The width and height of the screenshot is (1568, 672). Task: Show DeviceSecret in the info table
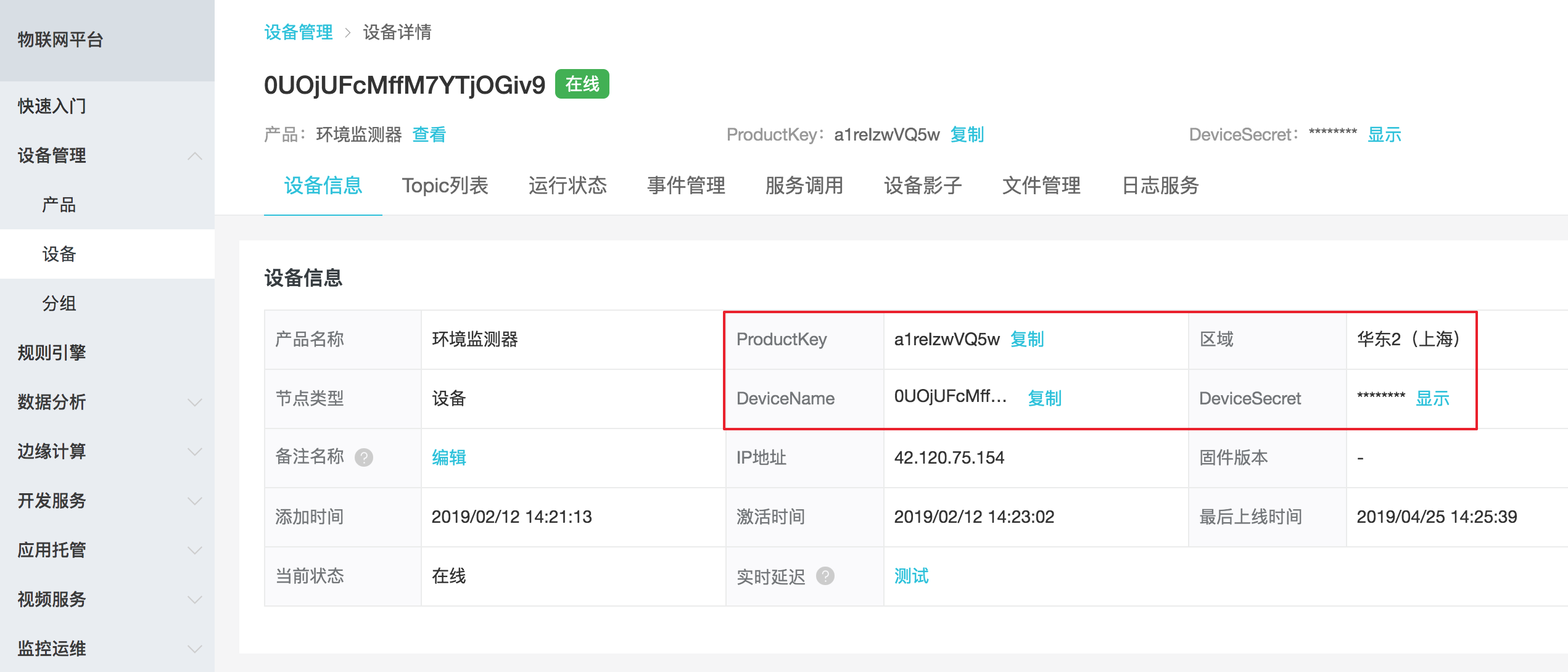(1432, 398)
